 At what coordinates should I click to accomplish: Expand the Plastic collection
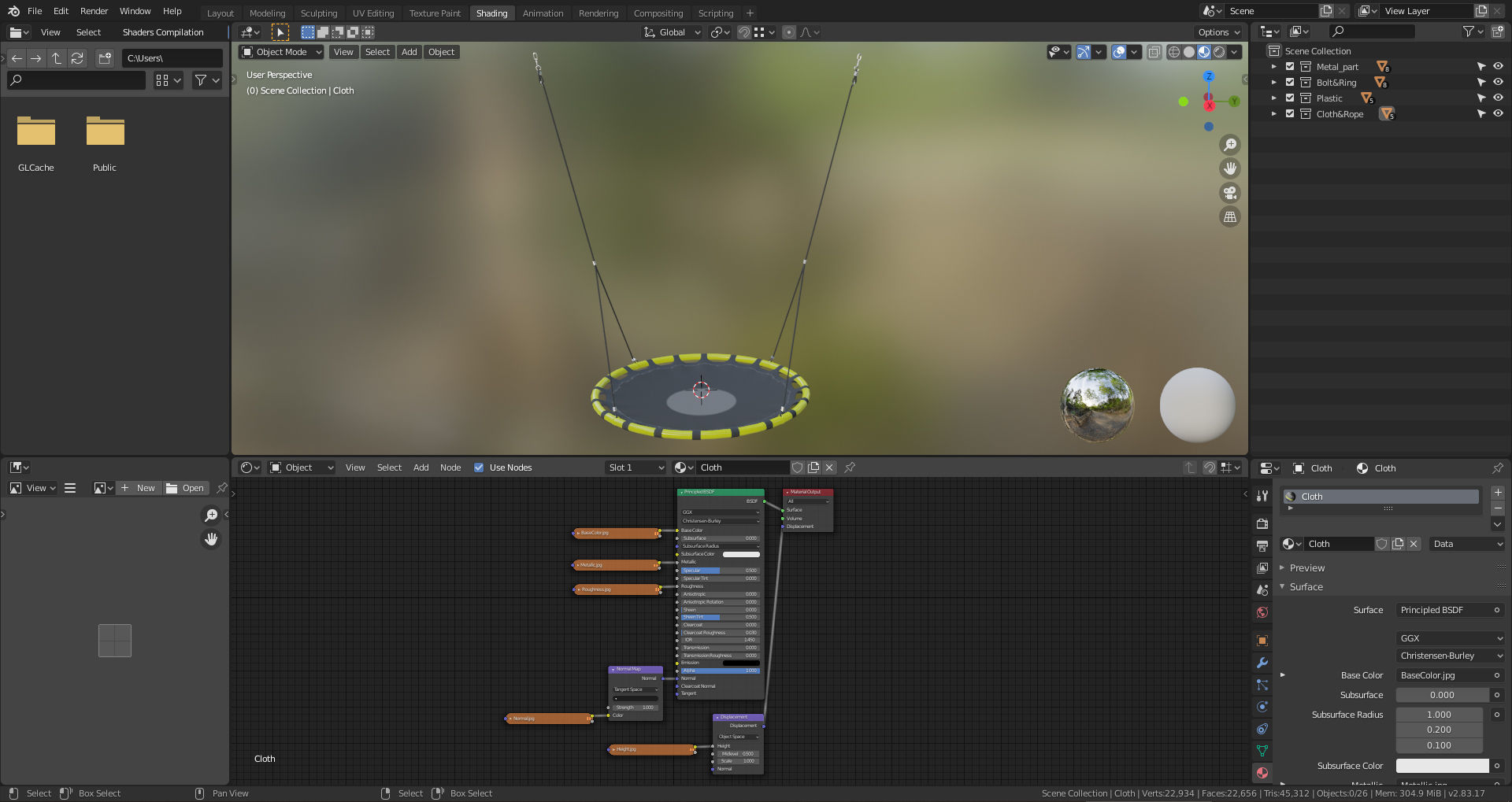coord(1274,98)
